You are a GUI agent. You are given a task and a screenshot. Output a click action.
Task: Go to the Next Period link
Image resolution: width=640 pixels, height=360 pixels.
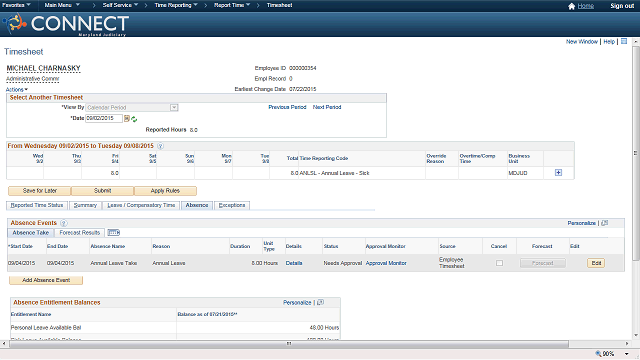(327, 107)
